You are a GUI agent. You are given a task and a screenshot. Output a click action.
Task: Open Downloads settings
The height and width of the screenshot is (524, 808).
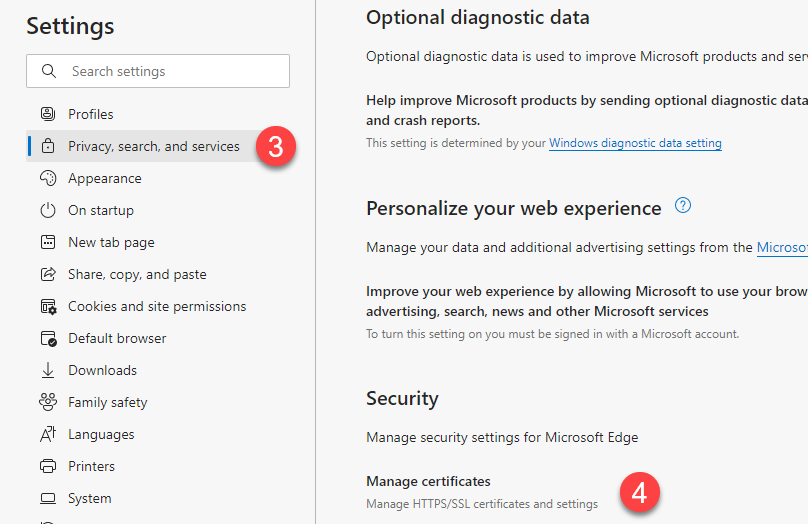[158, 370]
